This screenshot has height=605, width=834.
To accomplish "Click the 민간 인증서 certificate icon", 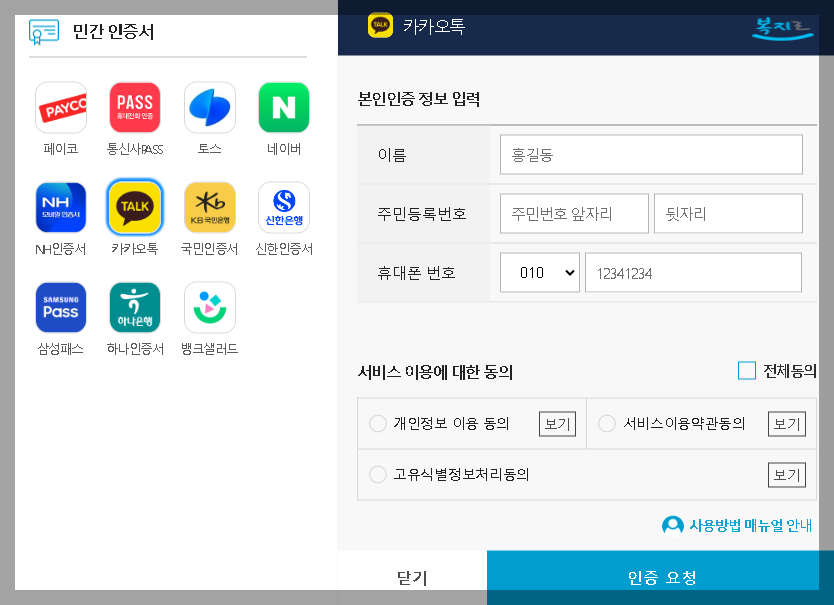I will 44,32.
